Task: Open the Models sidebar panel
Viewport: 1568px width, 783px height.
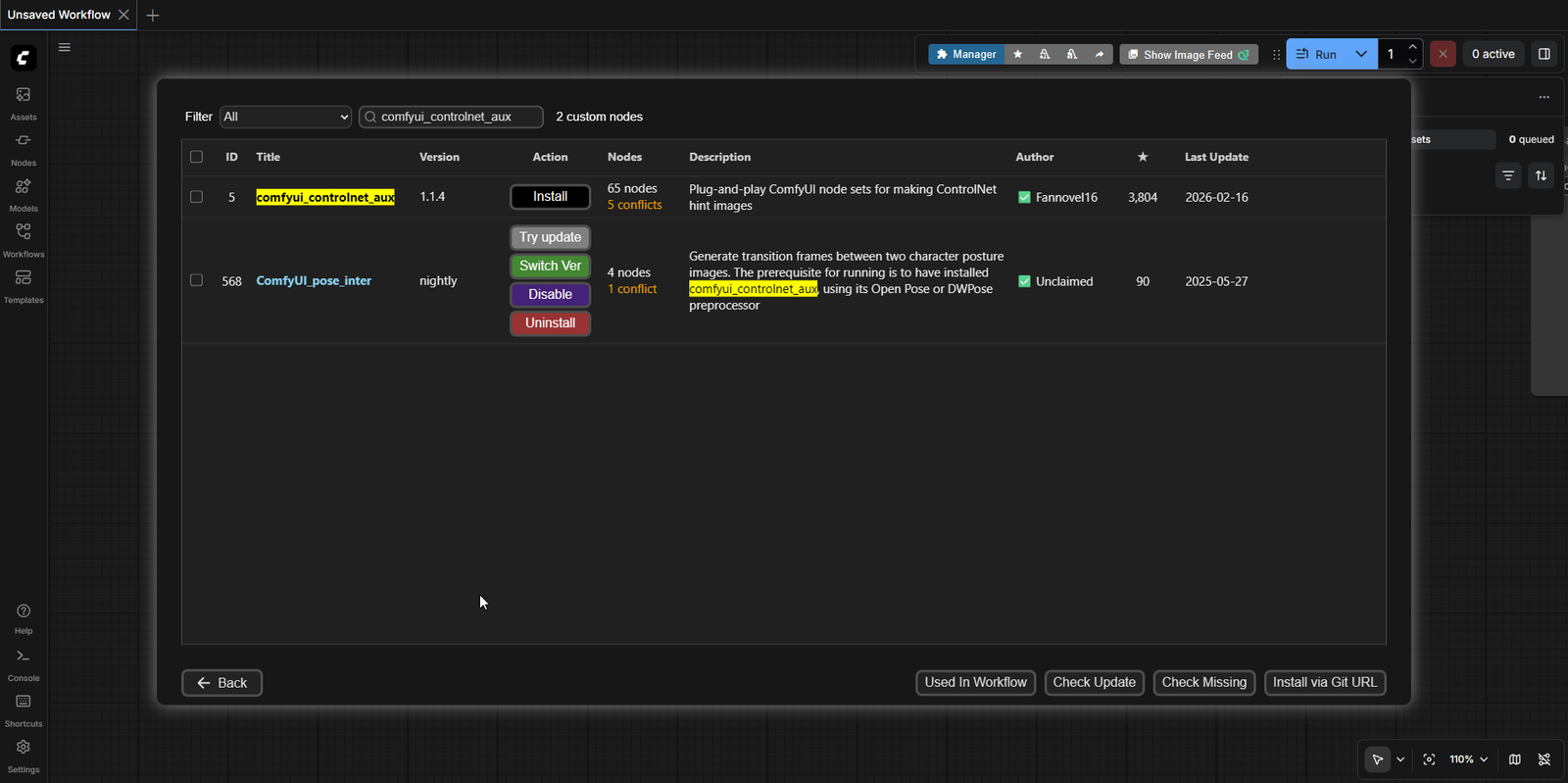Action: [24, 194]
